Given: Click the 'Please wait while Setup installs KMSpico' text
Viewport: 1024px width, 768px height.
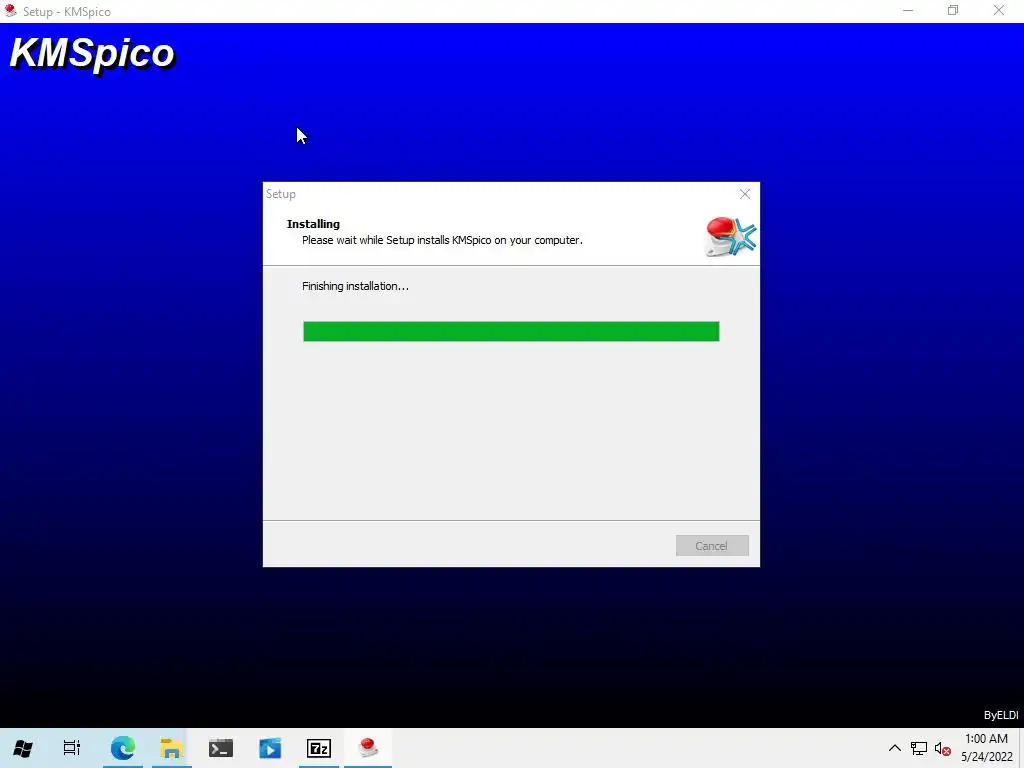Looking at the screenshot, I should [442, 240].
